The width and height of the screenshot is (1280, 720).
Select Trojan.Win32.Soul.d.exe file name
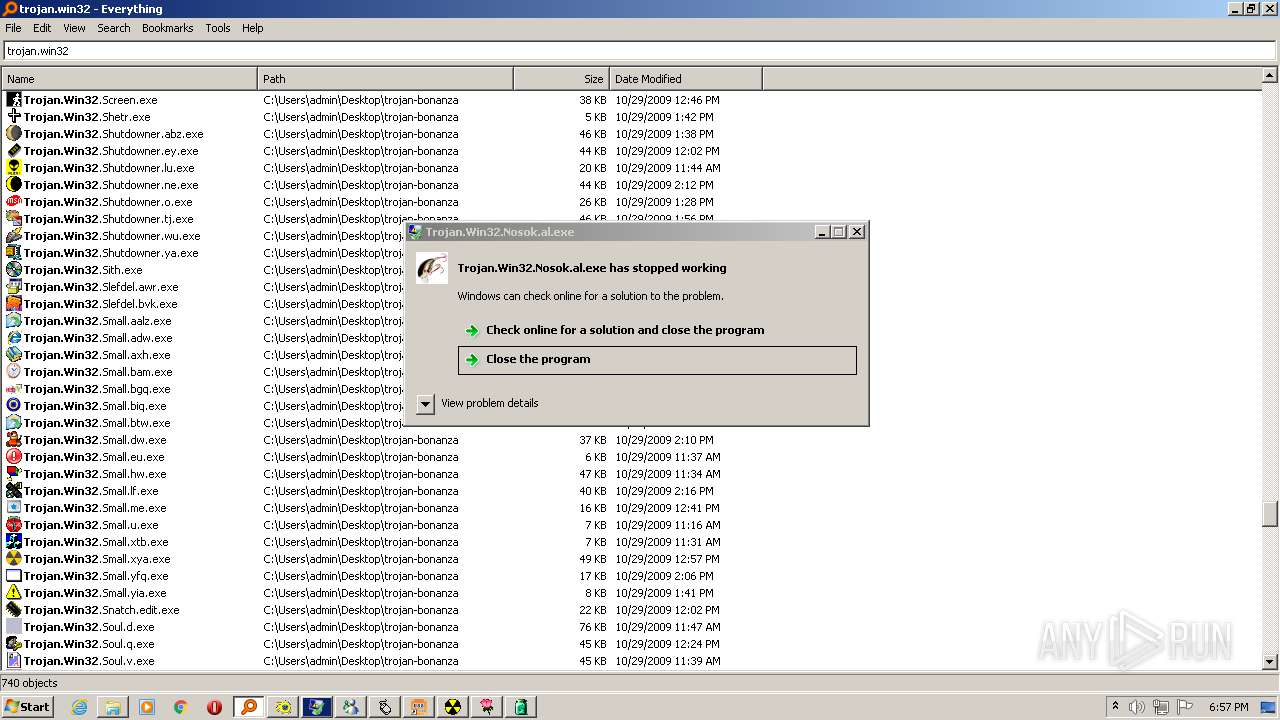[89, 627]
